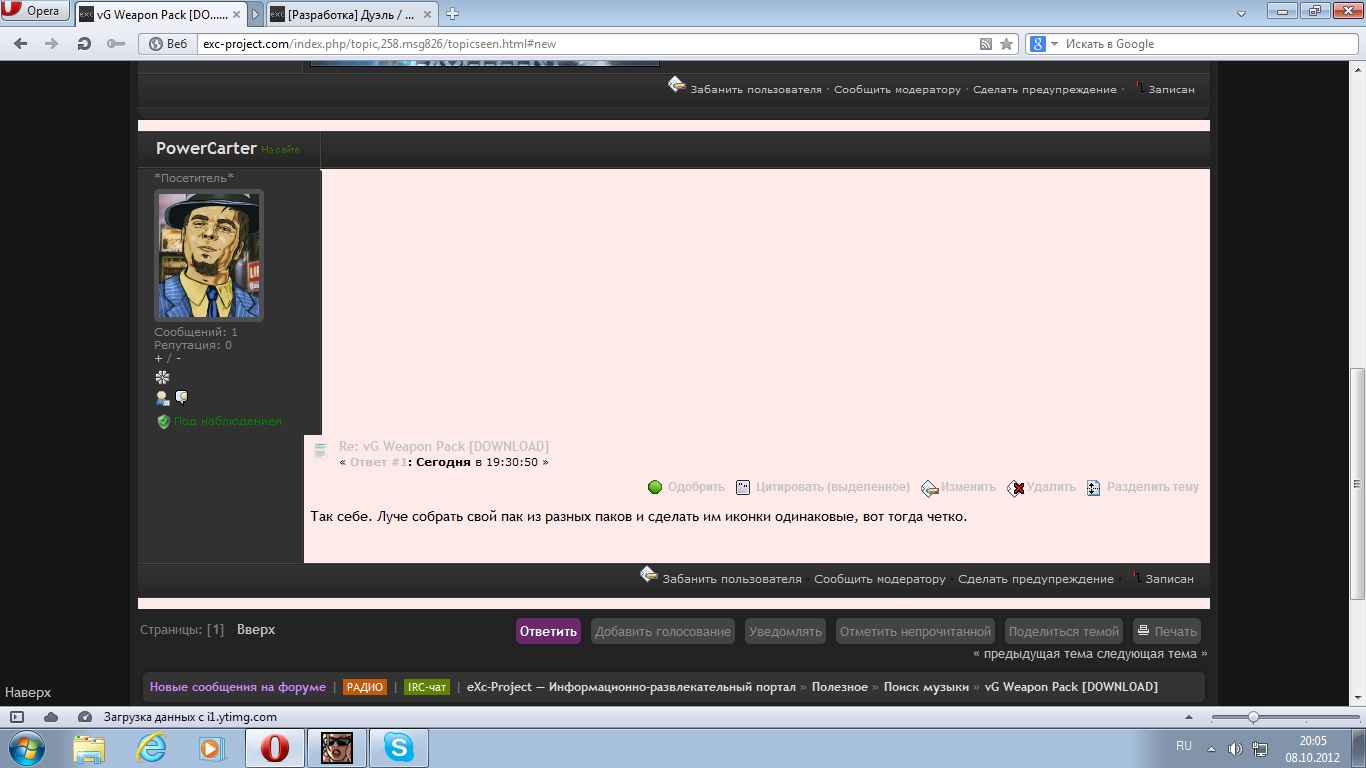Image resolution: width=1366 pixels, height=768 pixels.
Task: Go back to the previous page
Action: [21, 44]
